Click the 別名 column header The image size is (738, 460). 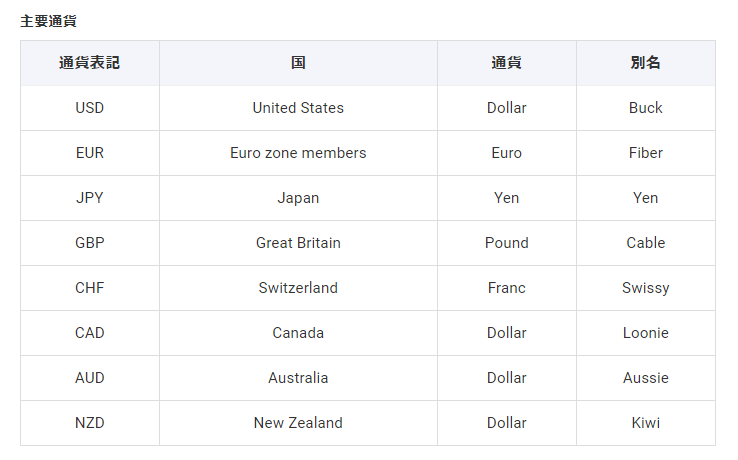(646, 63)
